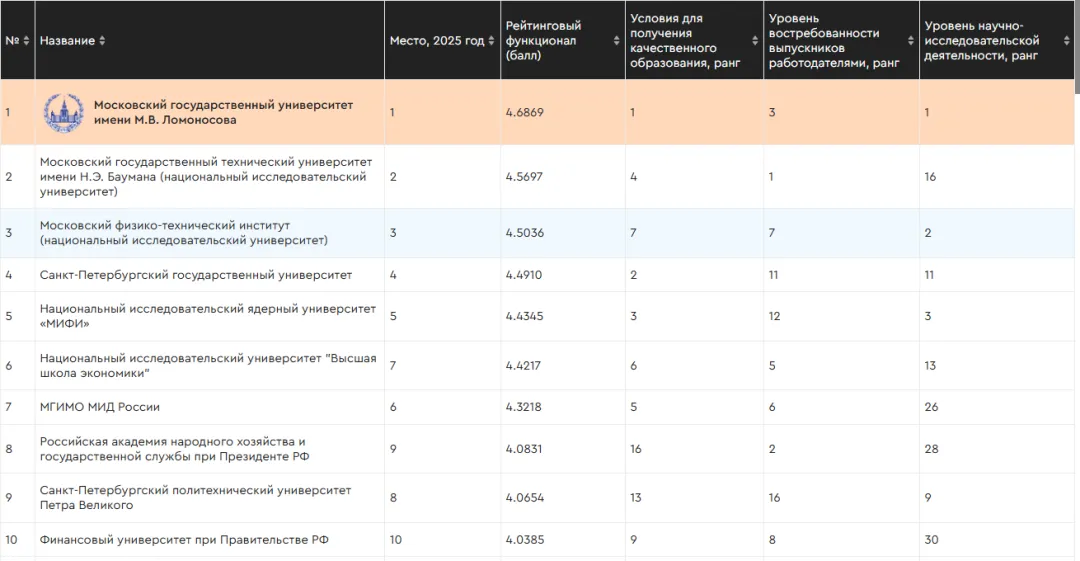Select the Баумана technical university row
Image resolution: width=1080 pixels, height=561 pixels.
[537, 176]
